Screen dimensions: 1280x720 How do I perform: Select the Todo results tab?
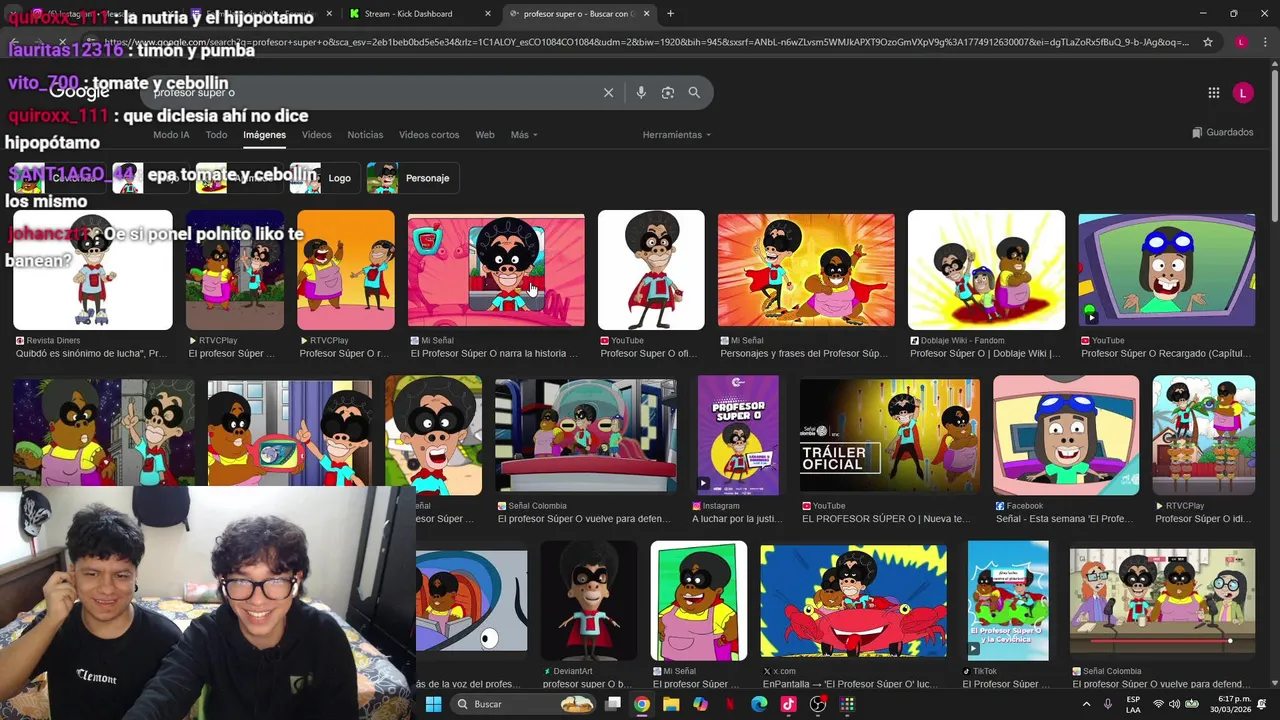coord(216,135)
